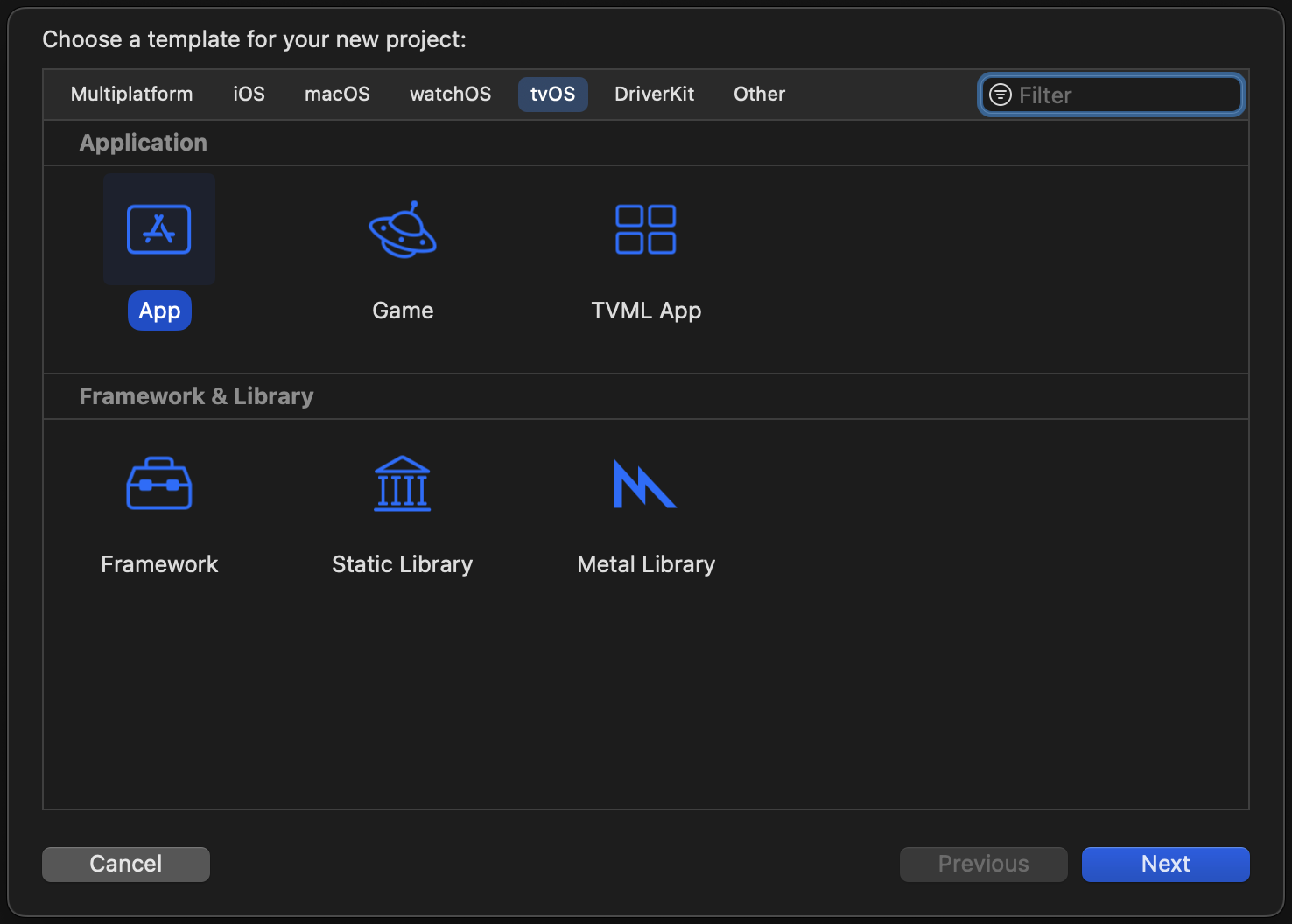Proceed with the Next button
1292x924 pixels.
coord(1166,864)
